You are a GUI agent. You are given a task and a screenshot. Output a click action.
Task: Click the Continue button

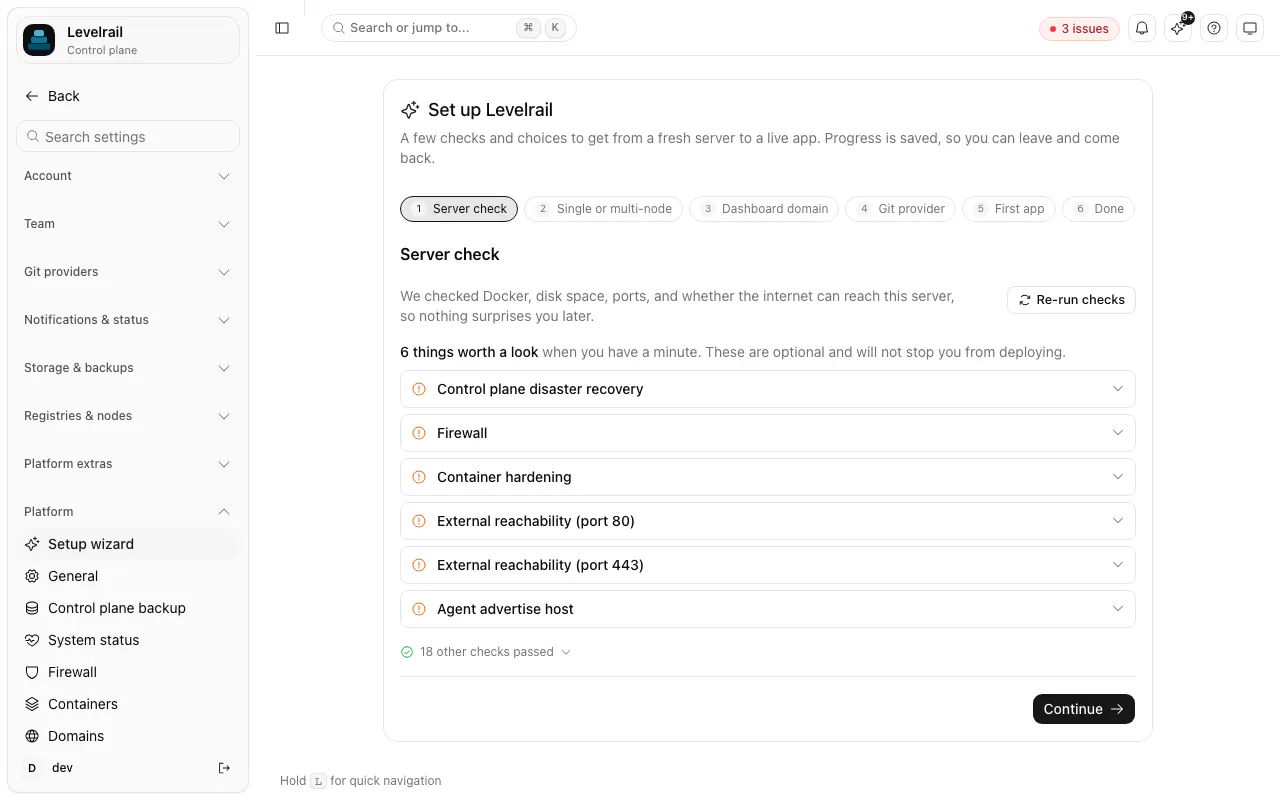1084,709
